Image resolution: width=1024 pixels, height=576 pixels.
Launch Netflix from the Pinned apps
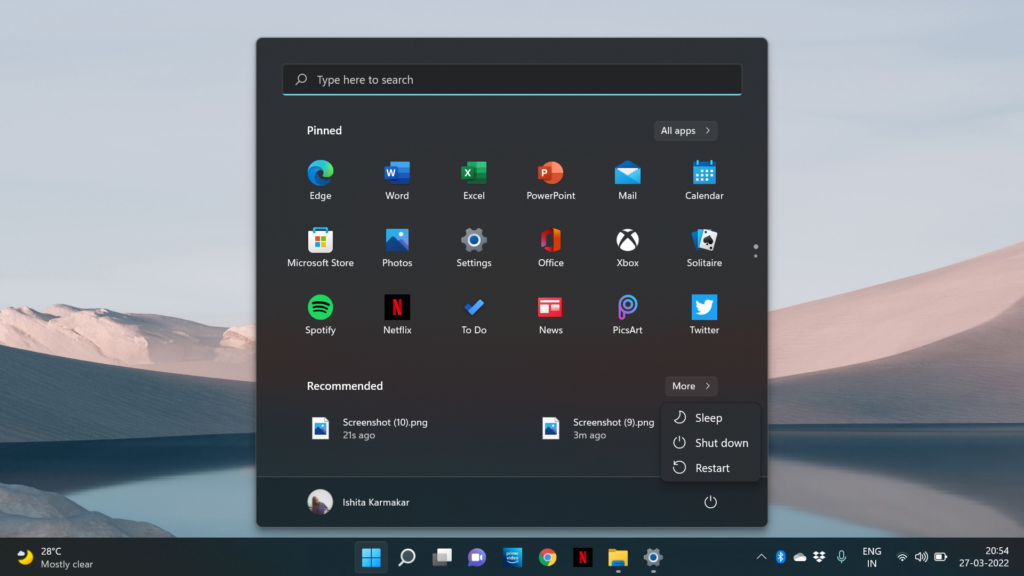click(x=397, y=315)
